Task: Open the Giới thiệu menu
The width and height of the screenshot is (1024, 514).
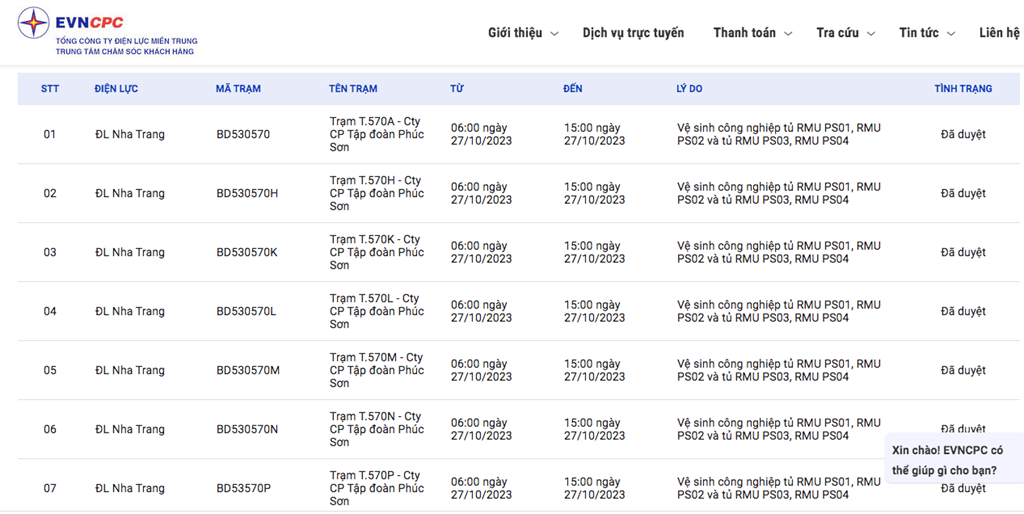Action: pos(515,33)
